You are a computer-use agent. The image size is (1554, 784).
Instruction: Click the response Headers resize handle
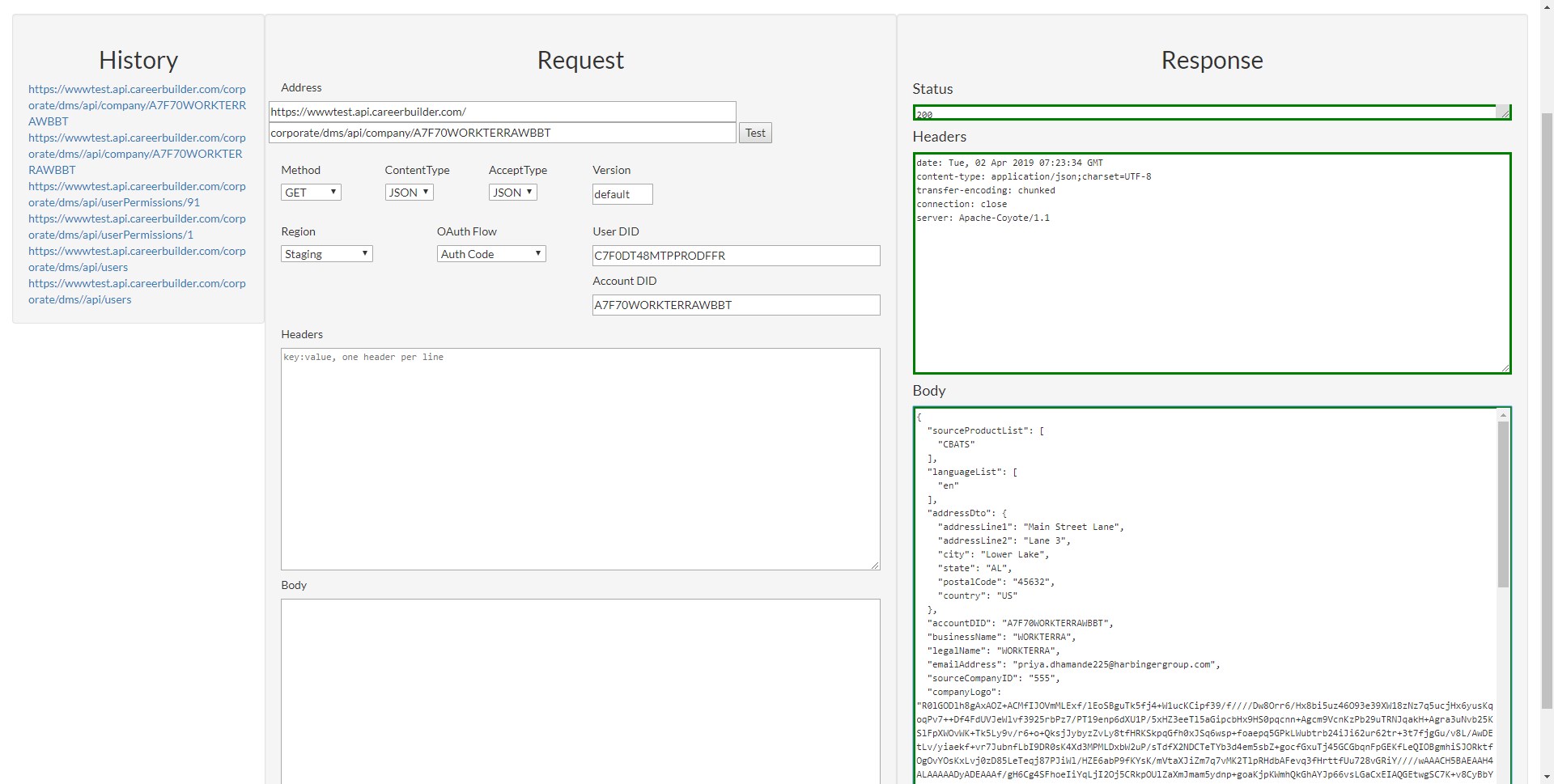[1505, 368]
